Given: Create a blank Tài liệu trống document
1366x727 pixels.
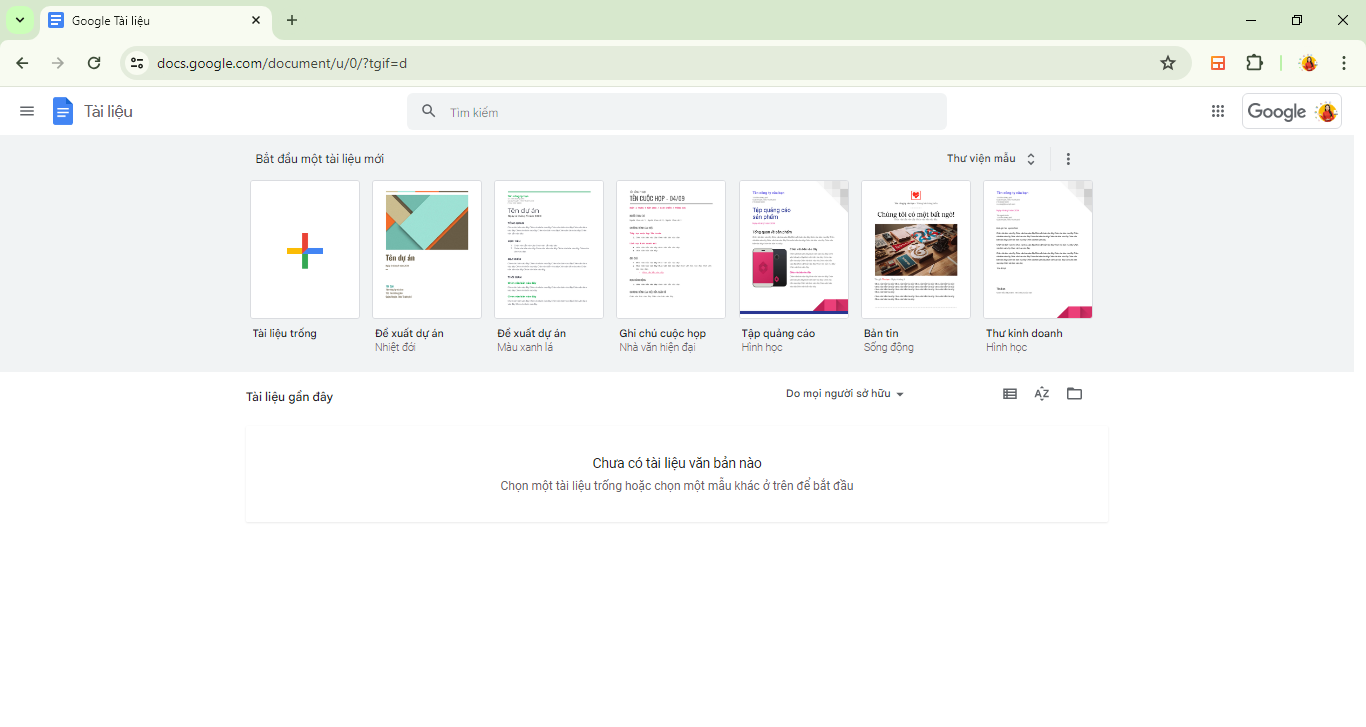Looking at the screenshot, I should point(305,250).
